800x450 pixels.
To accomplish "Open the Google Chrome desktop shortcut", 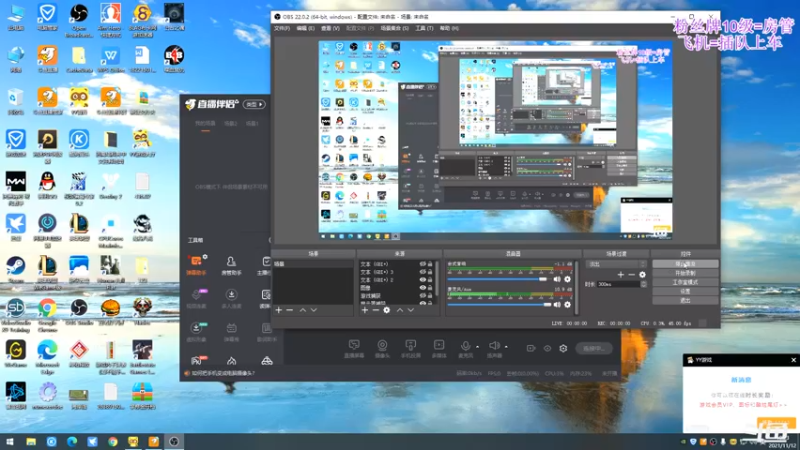I will click(x=47, y=312).
